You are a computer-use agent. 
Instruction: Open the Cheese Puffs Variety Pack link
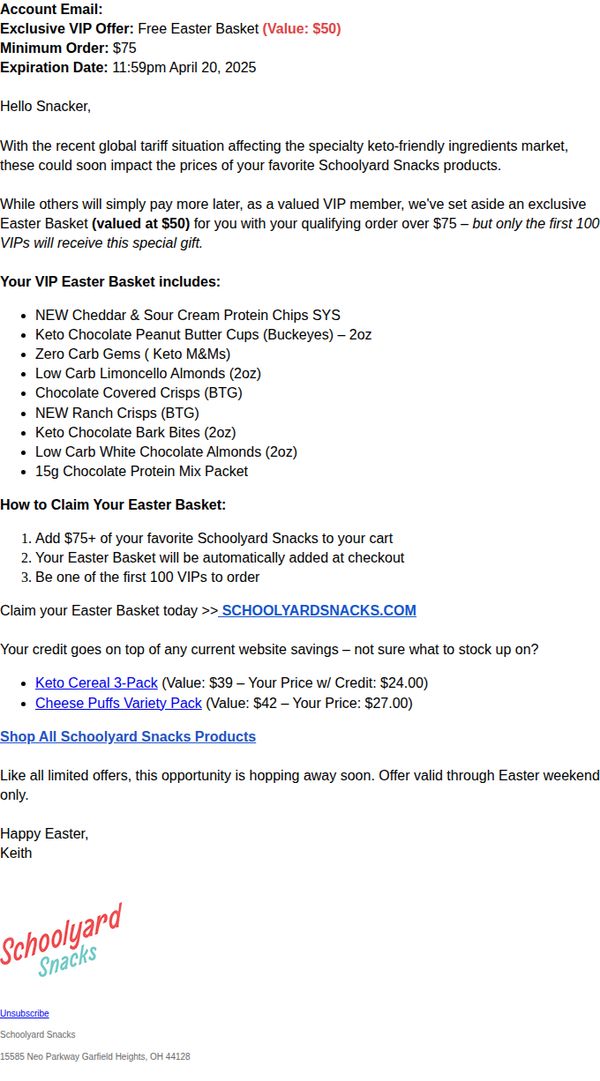(x=119, y=703)
